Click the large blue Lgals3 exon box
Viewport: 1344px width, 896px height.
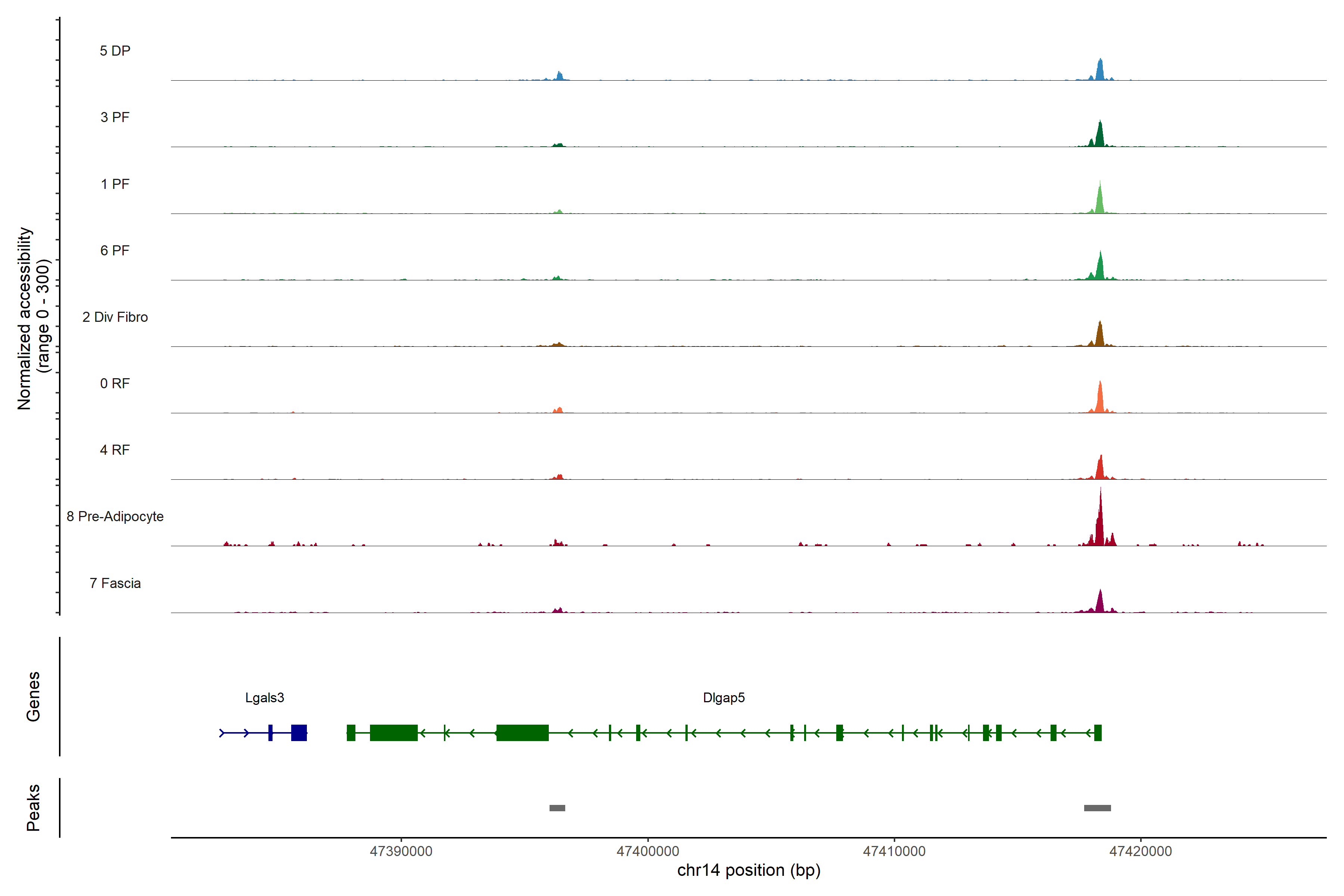pos(299,732)
